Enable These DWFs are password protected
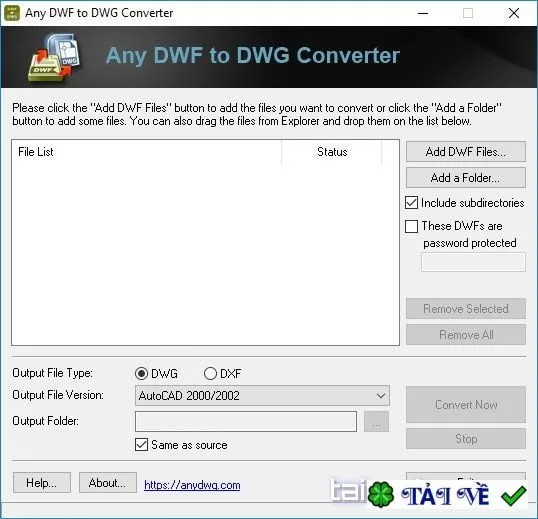The image size is (538, 519). click(411, 226)
